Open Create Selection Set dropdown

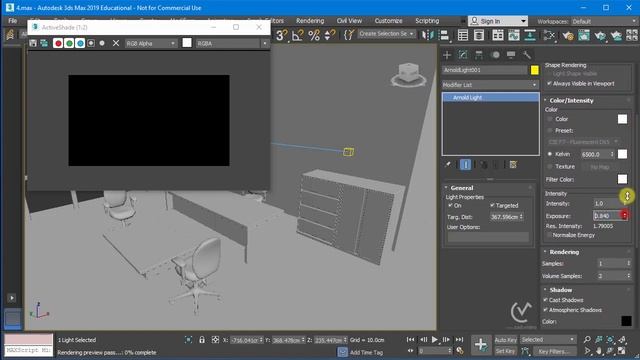[x=386, y=34]
